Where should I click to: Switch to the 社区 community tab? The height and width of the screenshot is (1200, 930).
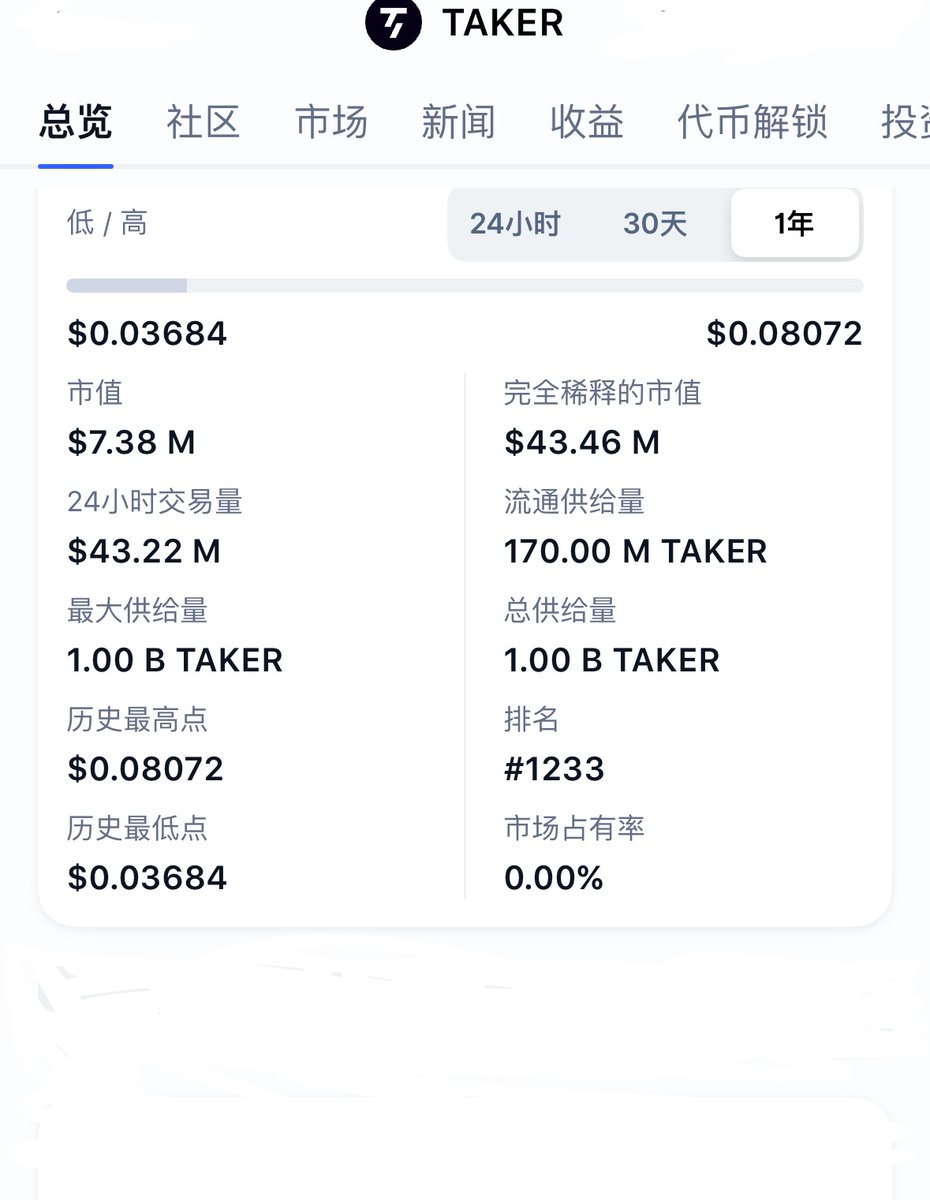coord(203,123)
